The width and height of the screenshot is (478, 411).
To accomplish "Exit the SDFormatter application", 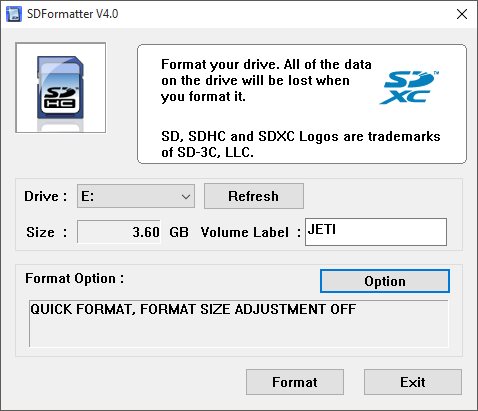I will click(413, 382).
